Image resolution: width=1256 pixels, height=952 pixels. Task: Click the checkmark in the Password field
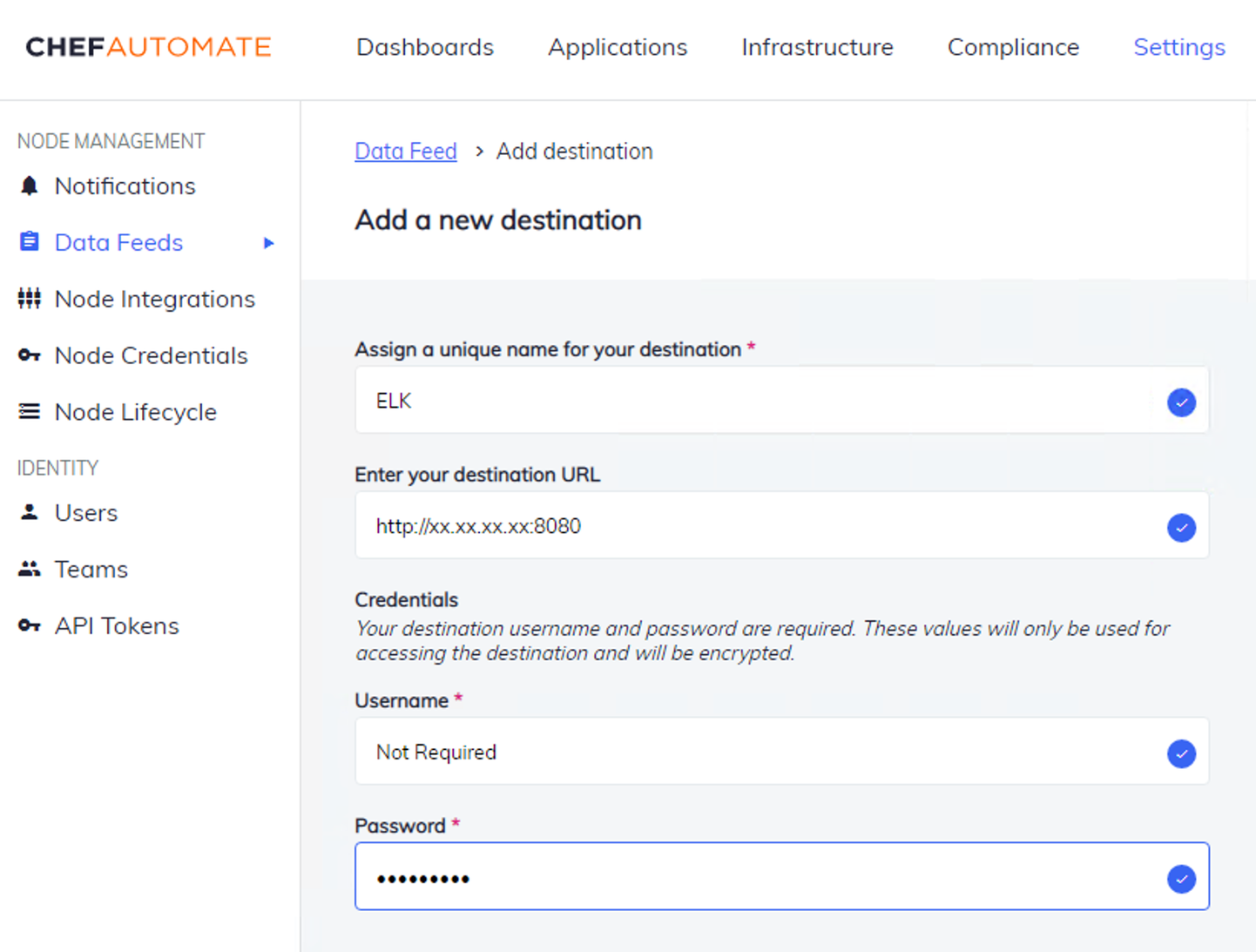[x=1181, y=879]
